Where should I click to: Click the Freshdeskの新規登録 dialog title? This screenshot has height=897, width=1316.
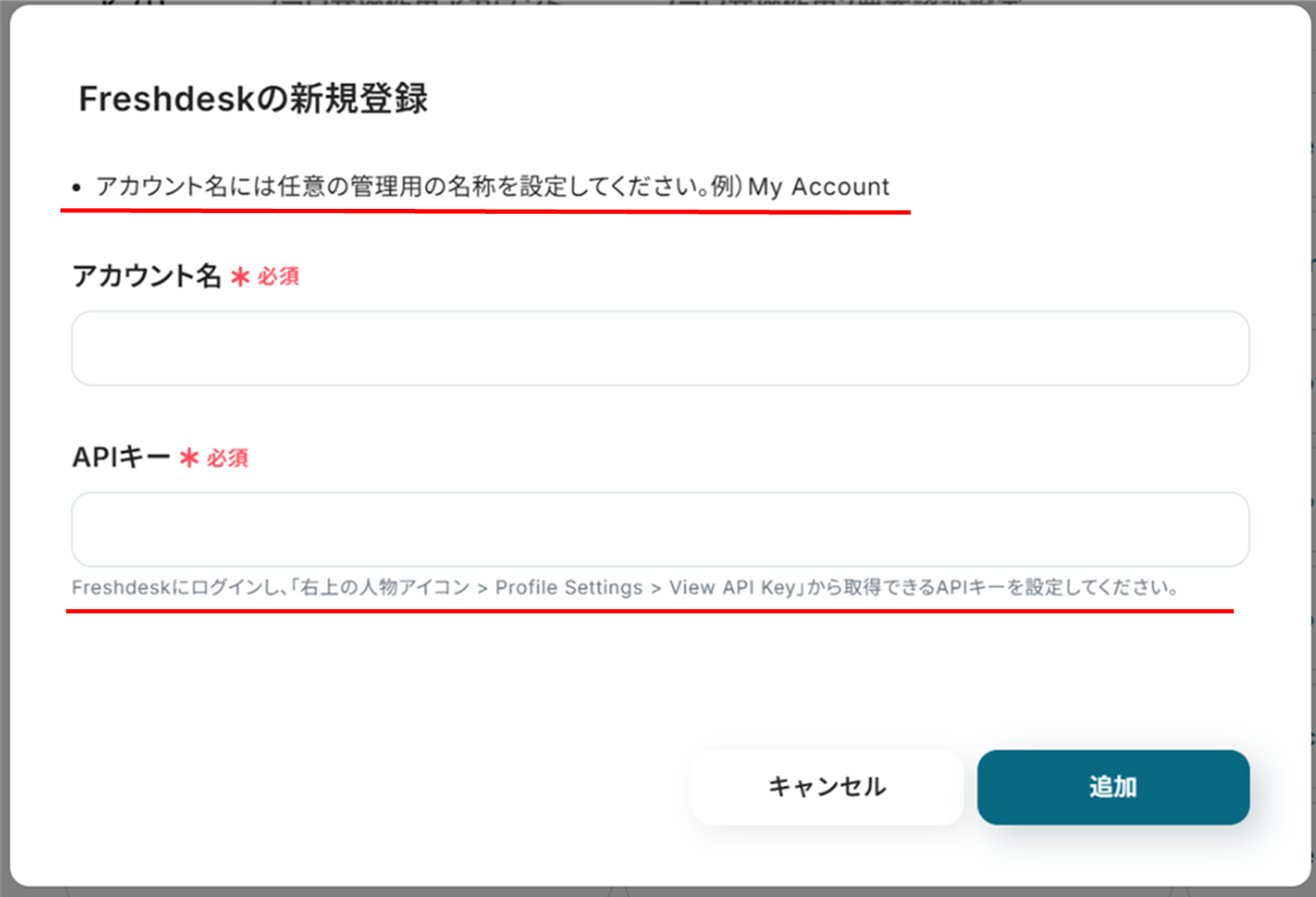[253, 99]
